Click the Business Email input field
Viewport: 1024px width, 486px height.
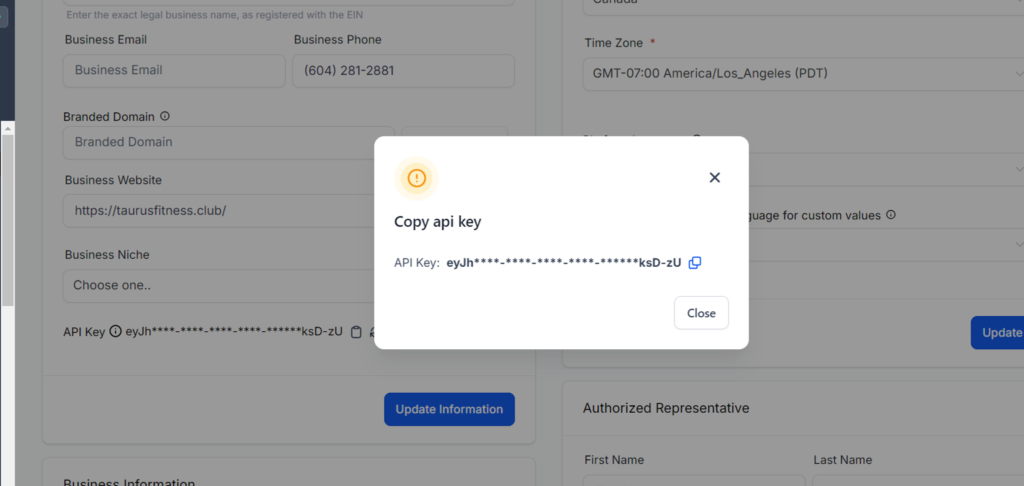(x=174, y=70)
